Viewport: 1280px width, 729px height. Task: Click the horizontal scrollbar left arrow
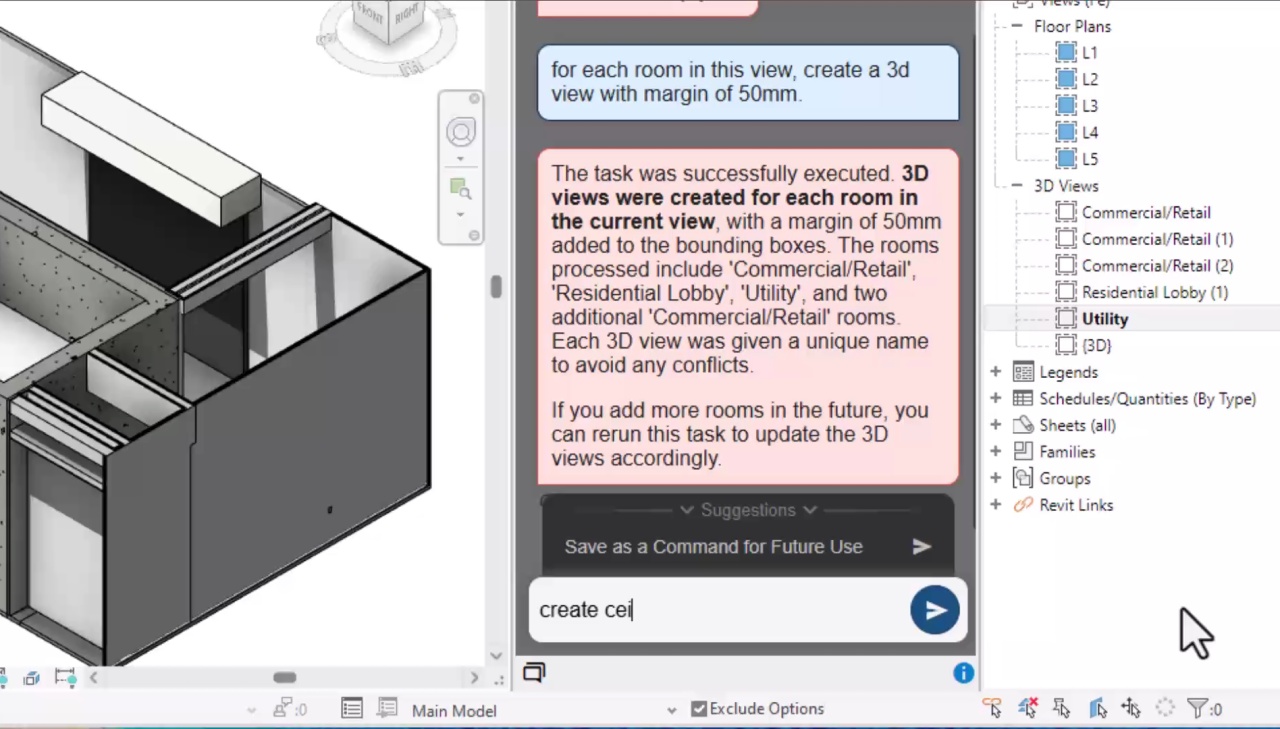pyautogui.click(x=94, y=677)
